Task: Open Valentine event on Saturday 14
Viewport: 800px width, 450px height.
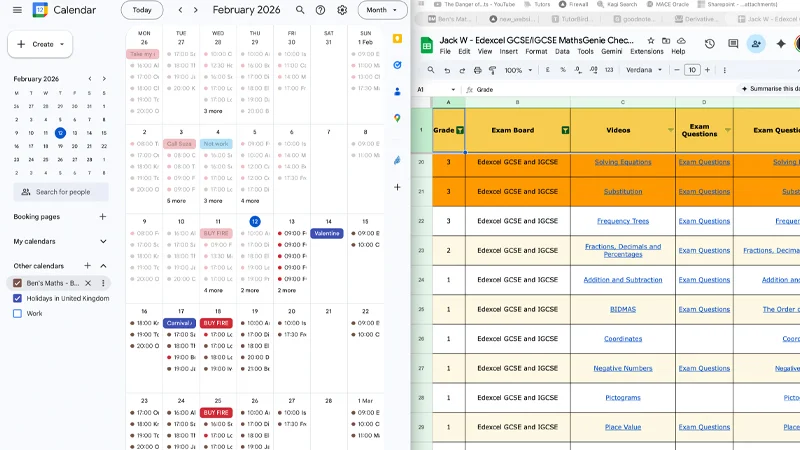Action: [327, 233]
